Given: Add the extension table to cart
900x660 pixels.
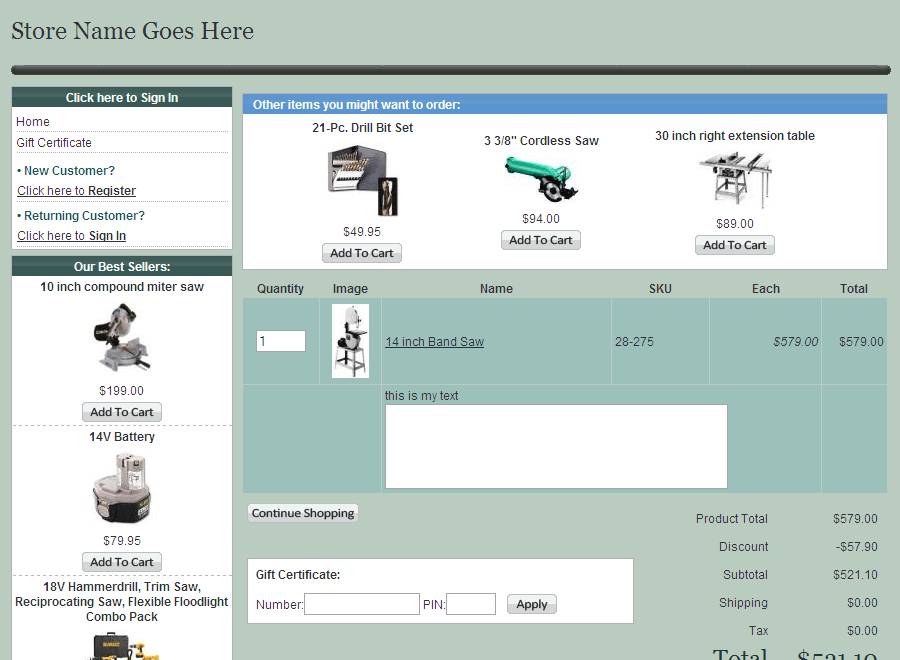Looking at the screenshot, I should (x=735, y=245).
